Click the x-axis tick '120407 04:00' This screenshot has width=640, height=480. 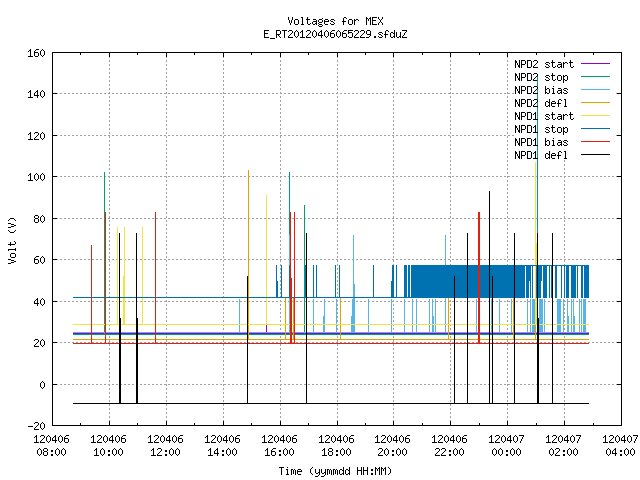(620, 446)
